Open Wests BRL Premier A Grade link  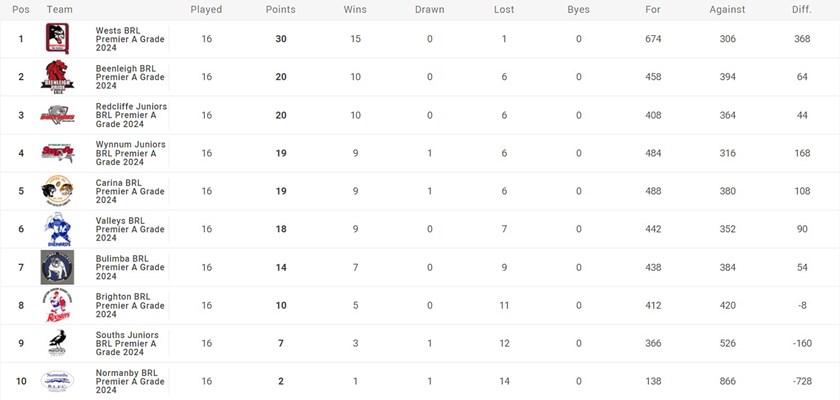click(130, 39)
